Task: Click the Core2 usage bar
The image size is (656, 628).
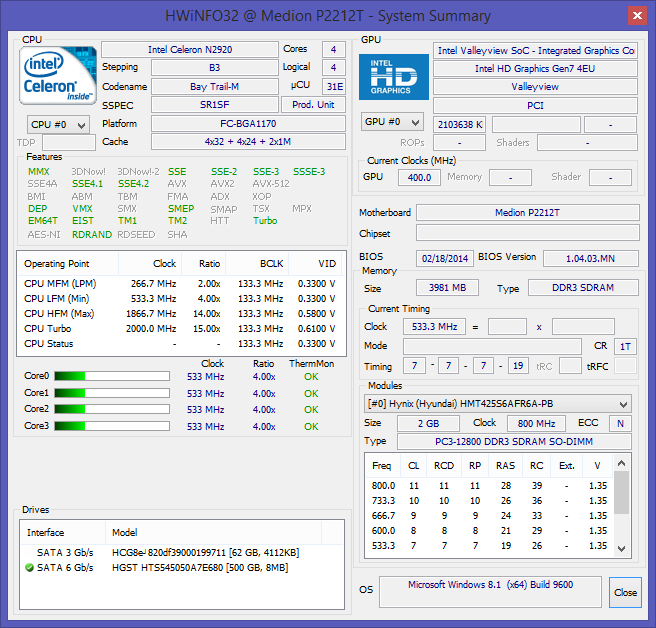Action: click(x=112, y=409)
